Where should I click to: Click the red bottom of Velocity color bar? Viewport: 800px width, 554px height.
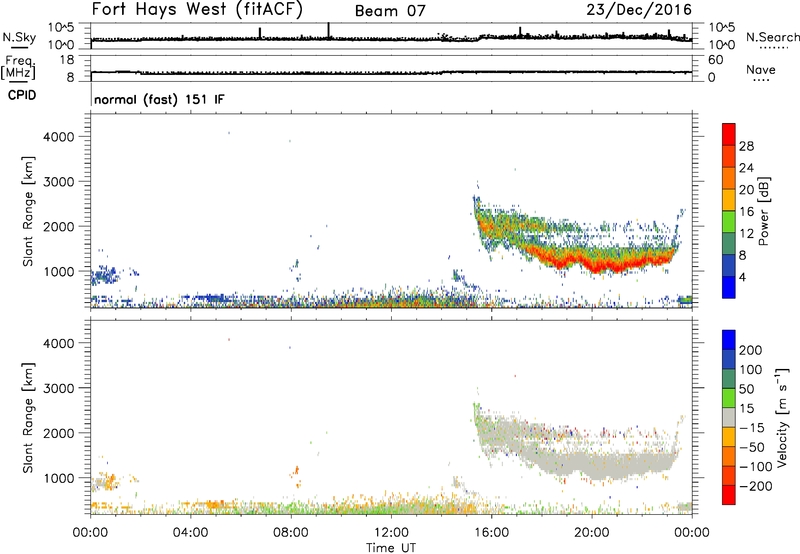[729, 495]
